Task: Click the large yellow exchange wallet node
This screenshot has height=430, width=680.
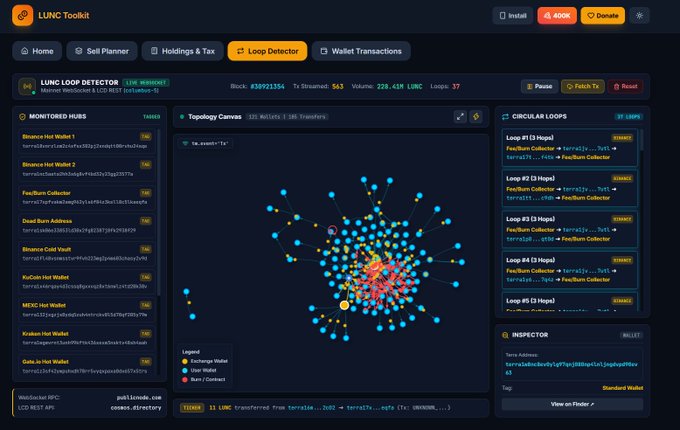Action: 344,305
